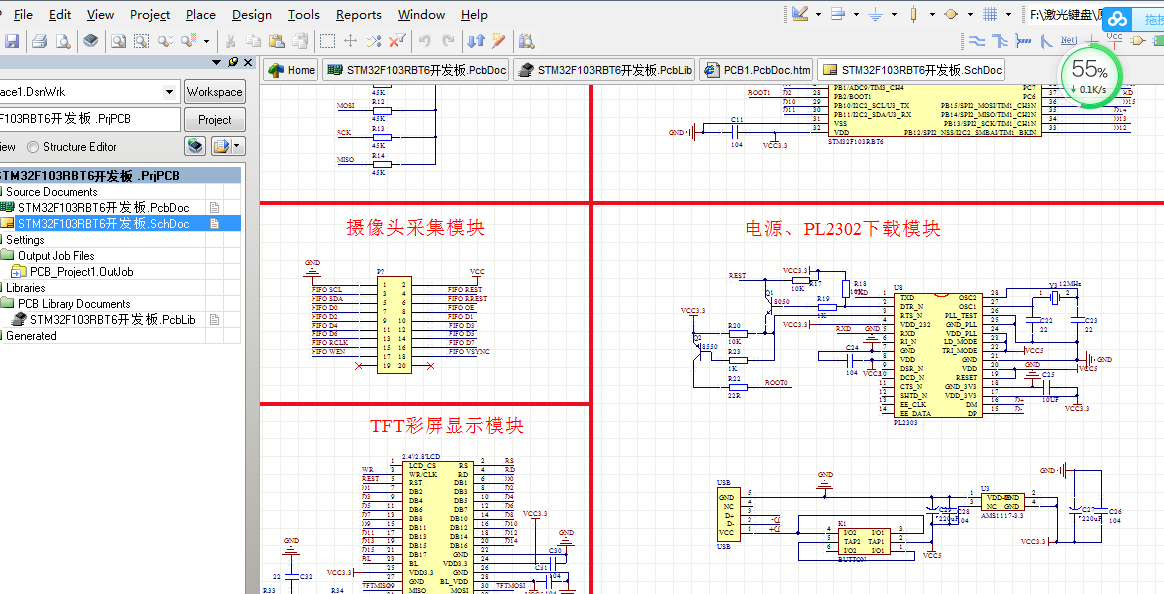Screen dimensions: 1164x594
Task: Open the Devices view chip icon
Action: pyautogui.click(x=91, y=41)
